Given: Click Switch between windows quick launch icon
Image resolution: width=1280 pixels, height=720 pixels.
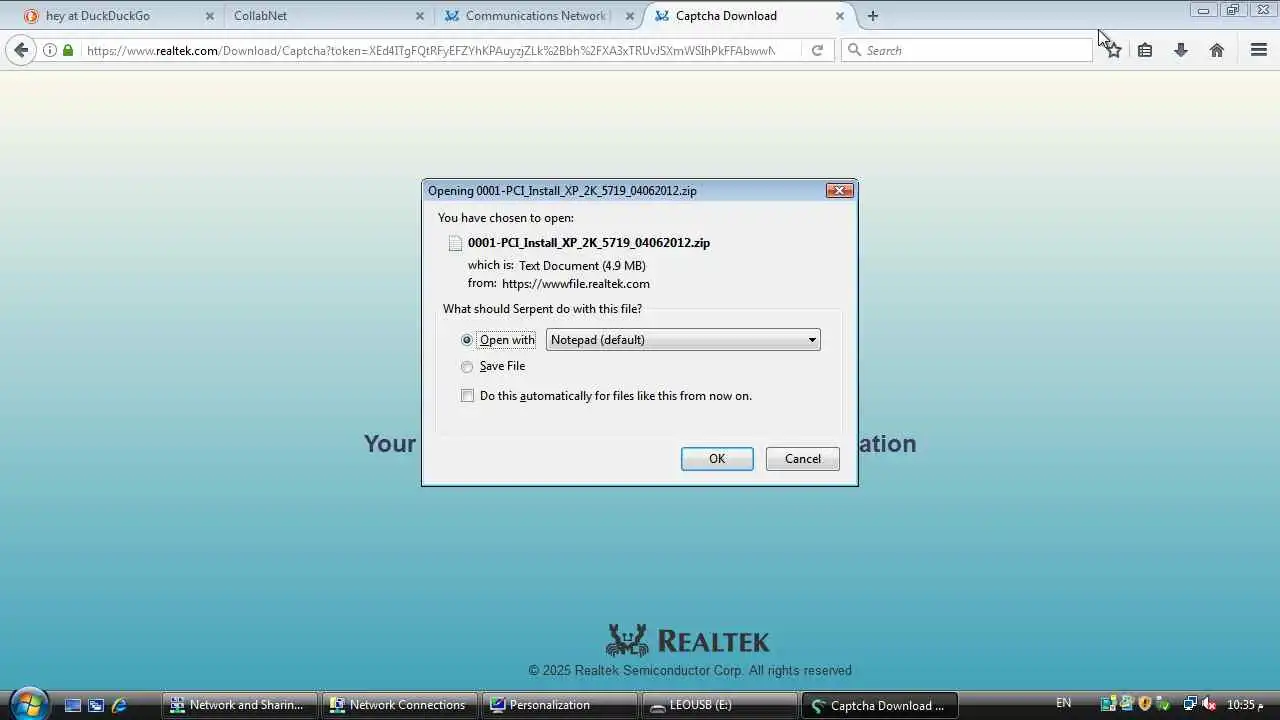Looking at the screenshot, I should click(x=96, y=705).
